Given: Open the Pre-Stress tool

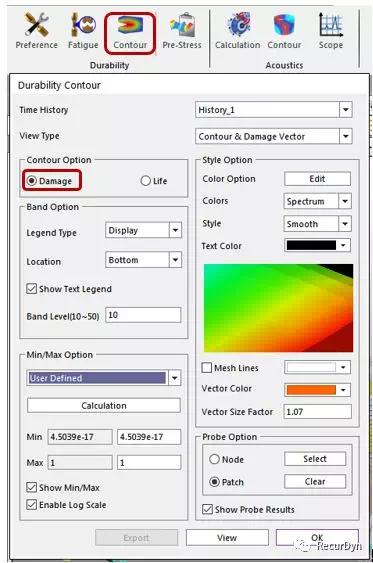Looking at the screenshot, I should click(182, 31).
